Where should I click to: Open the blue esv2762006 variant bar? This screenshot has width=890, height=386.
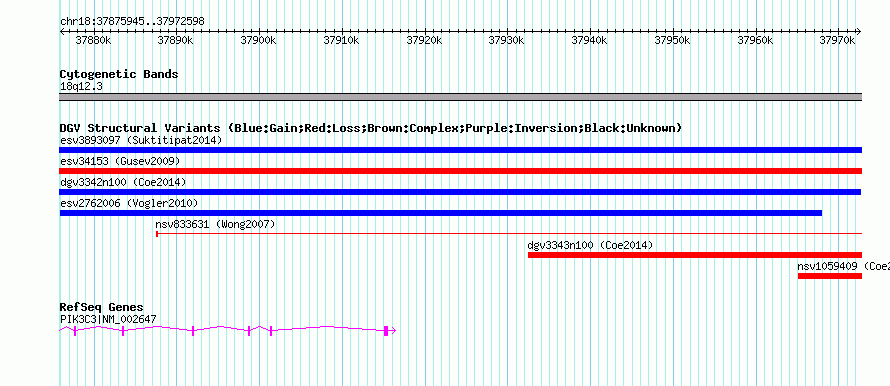tap(440, 213)
